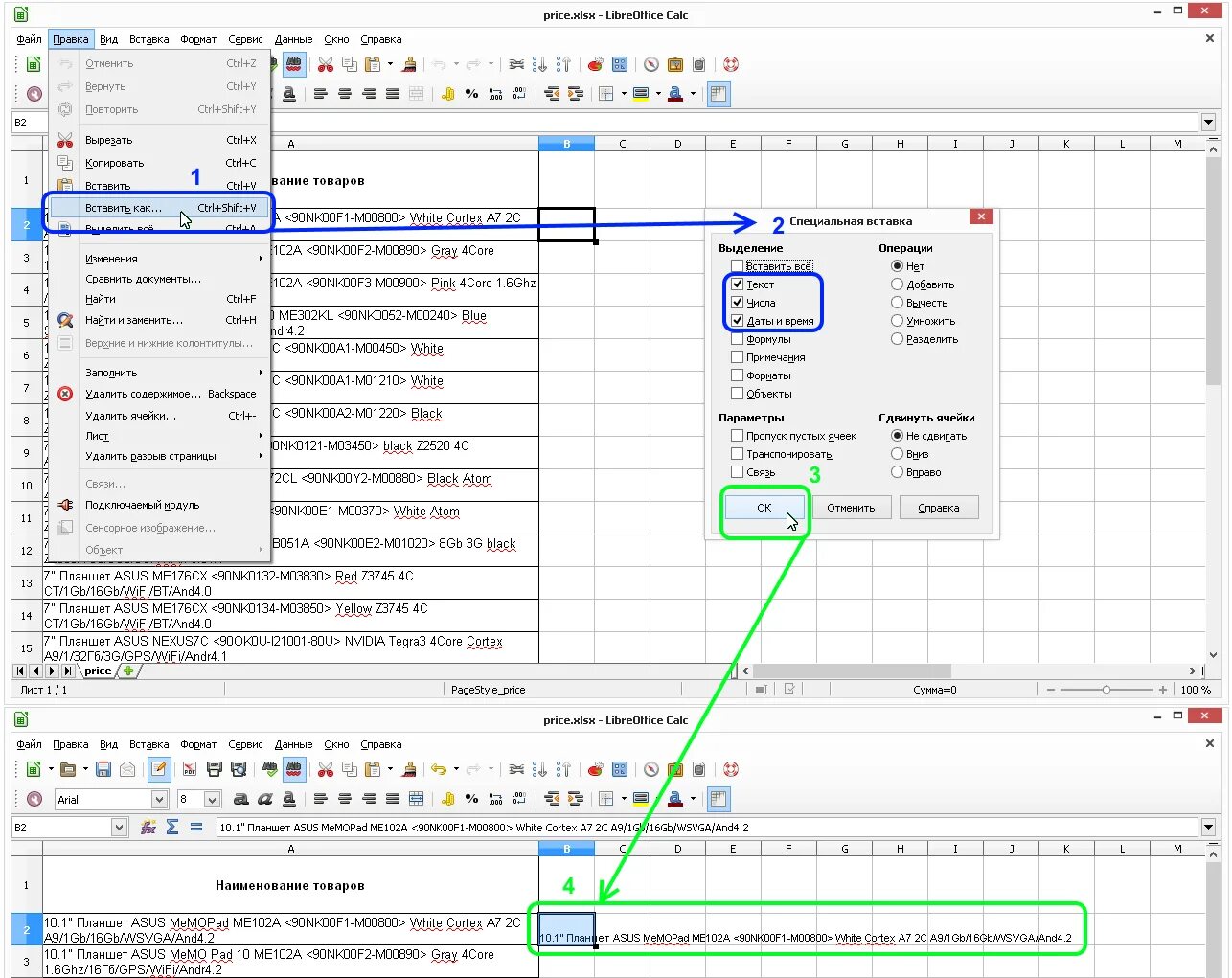This screenshot has height=978, width=1232.
Task: Open the Paste dropdown arrow in the upper window
Action: pos(390,64)
